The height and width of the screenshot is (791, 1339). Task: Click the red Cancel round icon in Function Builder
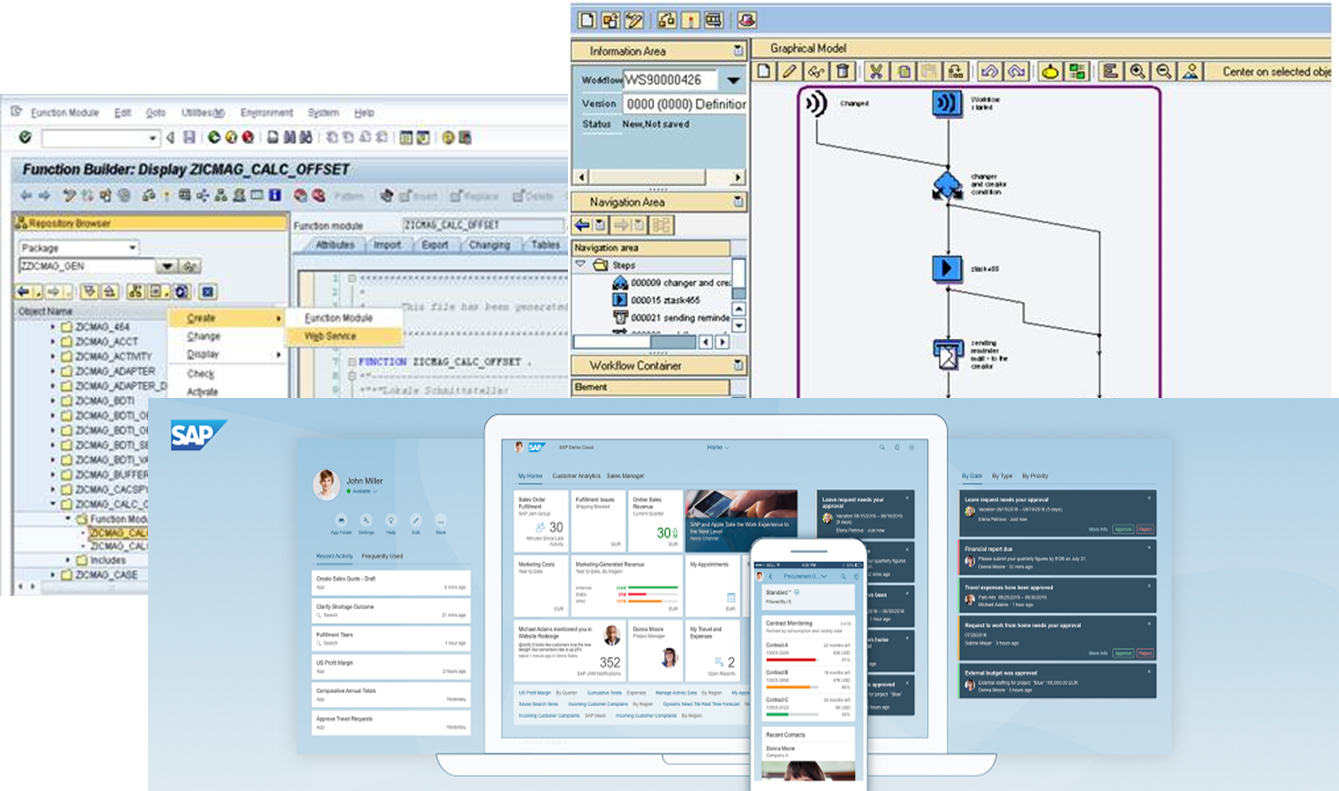(x=247, y=138)
